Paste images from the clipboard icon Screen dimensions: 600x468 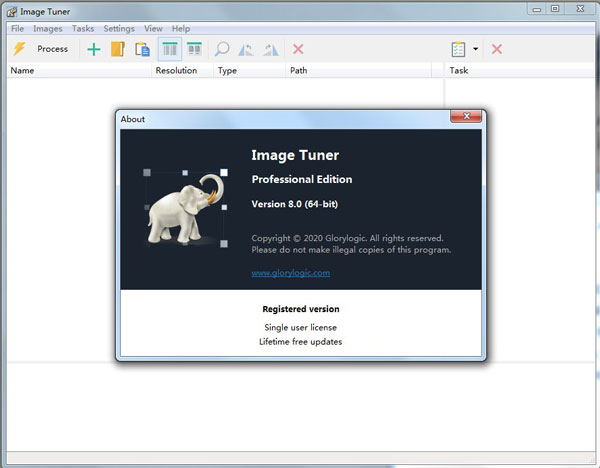[x=142, y=49]
